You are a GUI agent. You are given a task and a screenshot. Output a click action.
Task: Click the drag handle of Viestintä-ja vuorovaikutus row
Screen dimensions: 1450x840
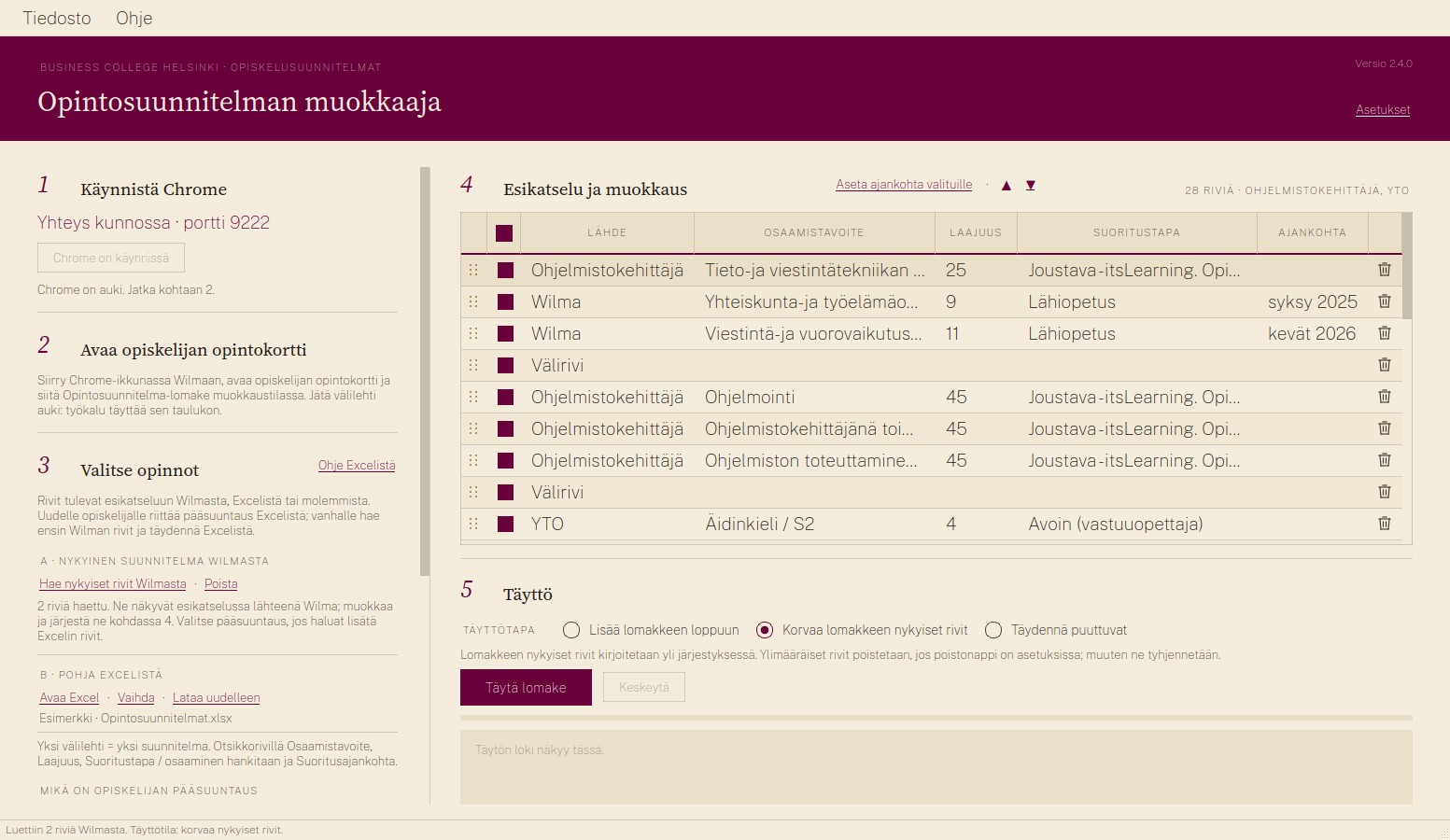[473, 333]
